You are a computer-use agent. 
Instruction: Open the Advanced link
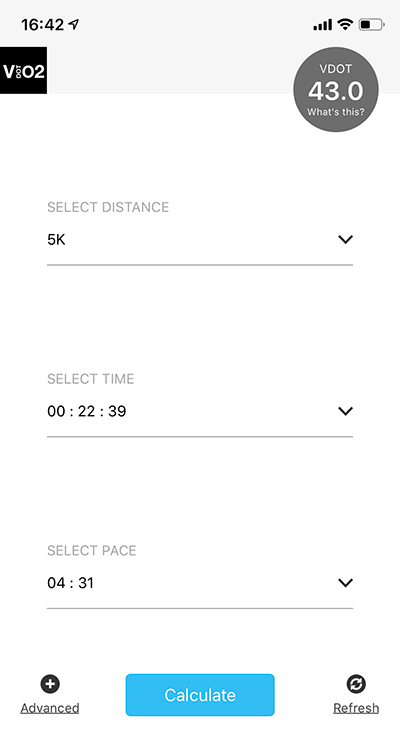[50, 708]
